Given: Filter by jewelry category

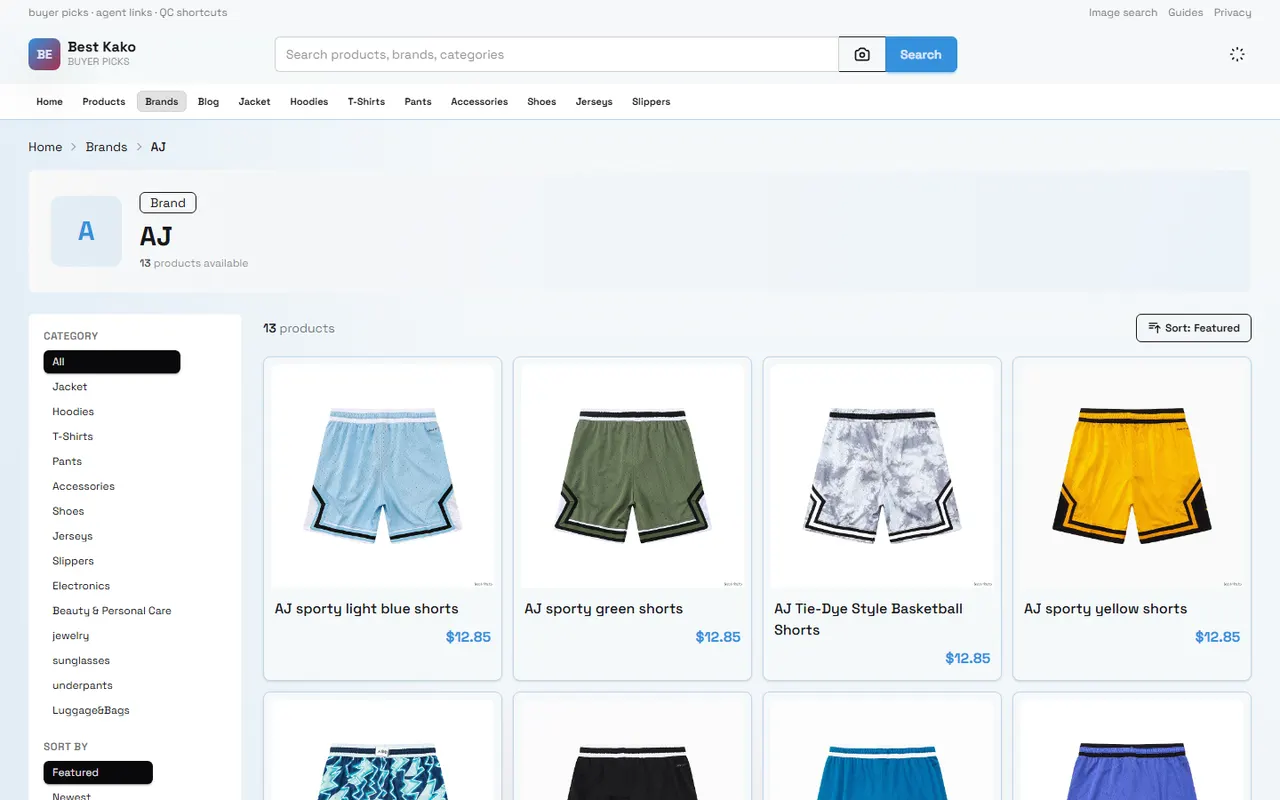Looking at the screenshot, I should [x=71, y=636].
